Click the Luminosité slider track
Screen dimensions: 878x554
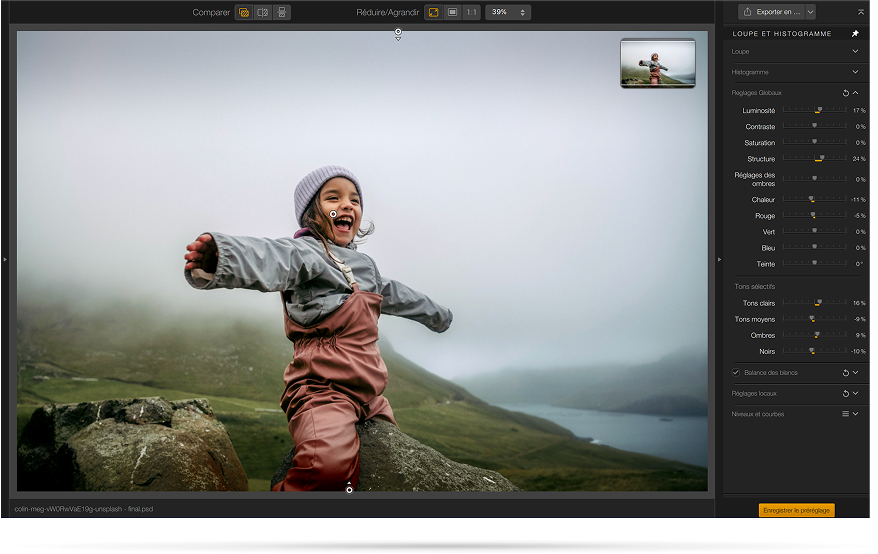pos(814,110)
